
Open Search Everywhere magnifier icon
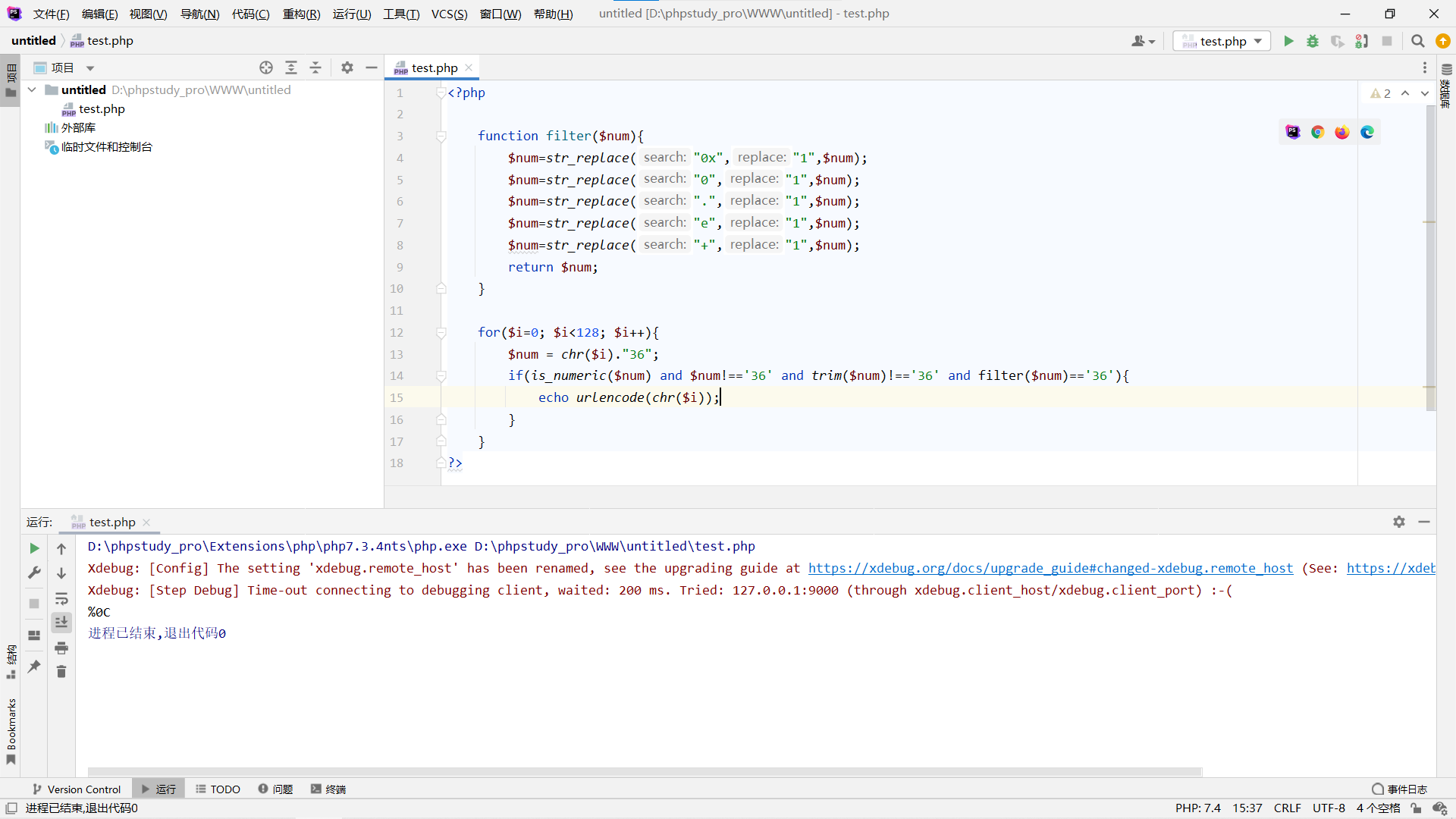click(x=1417, y=41)
